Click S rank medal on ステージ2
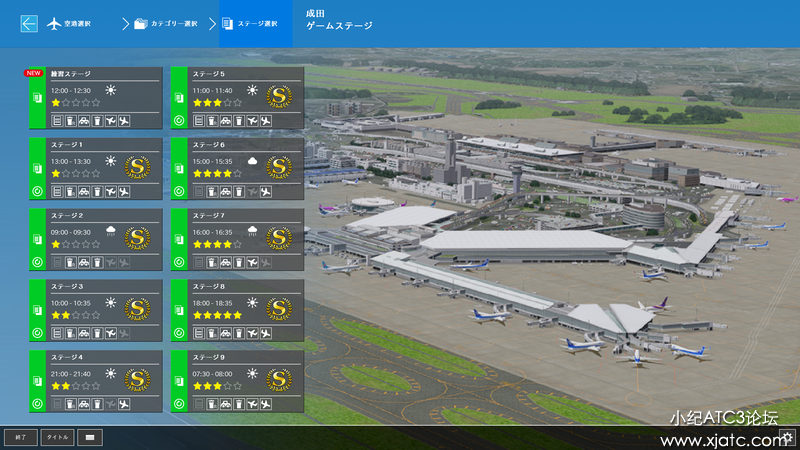The height and width of the screenshot is (450, 800). coord(137,238)
